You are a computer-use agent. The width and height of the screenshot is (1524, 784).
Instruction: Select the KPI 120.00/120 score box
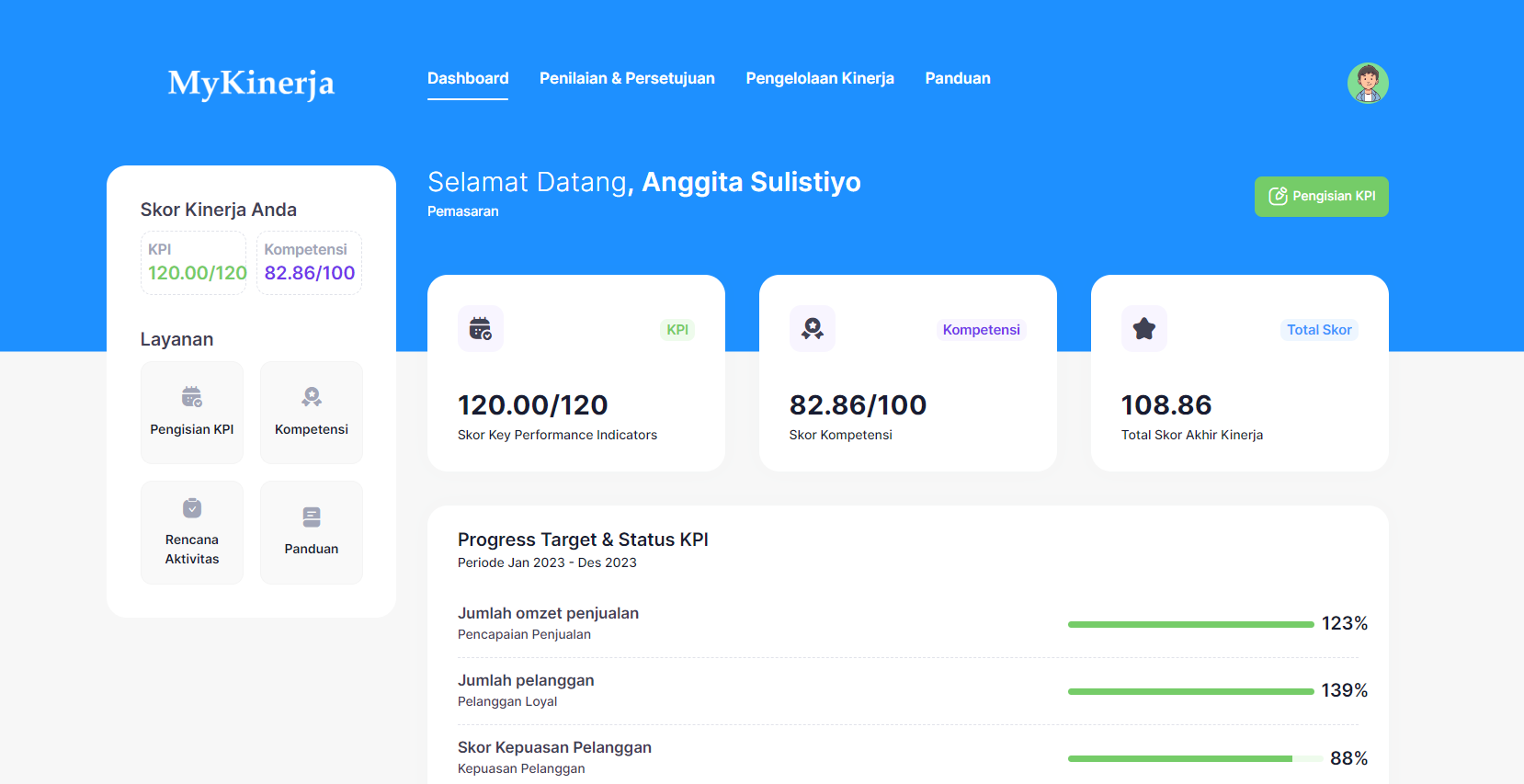pos(194,262)
